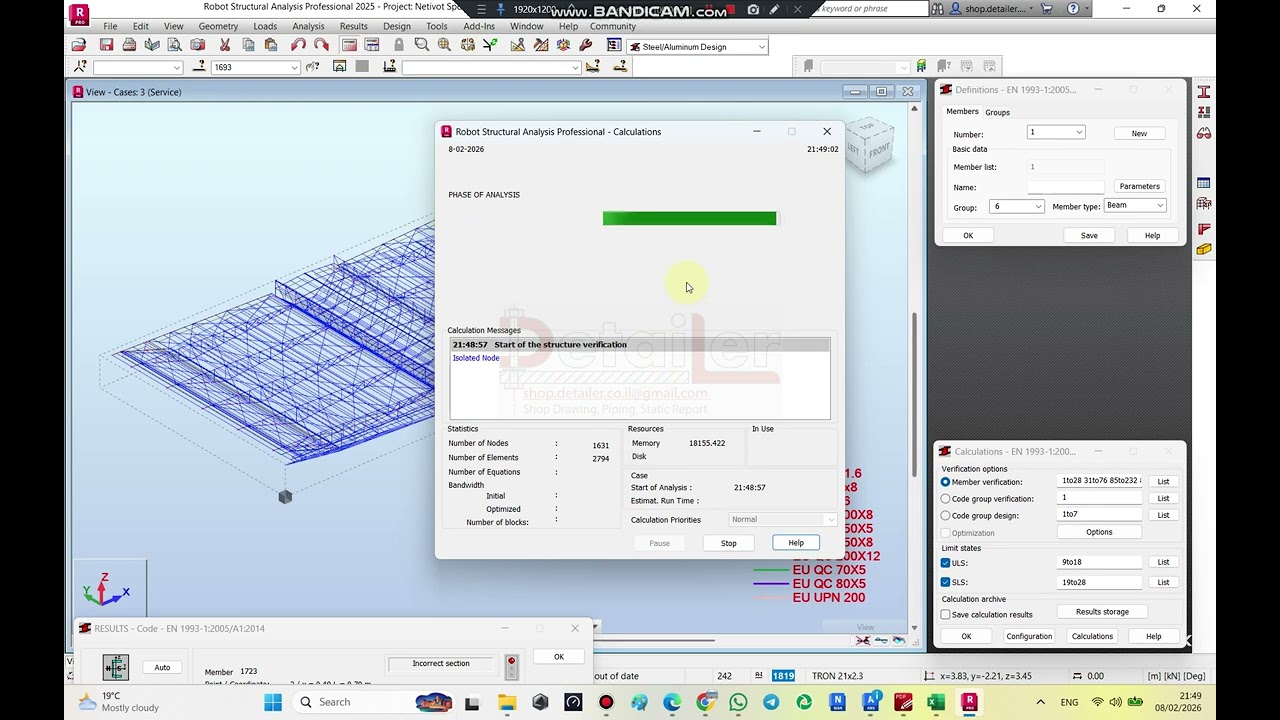Open WhatsApp from the taskbar

[x=738, y=702]
